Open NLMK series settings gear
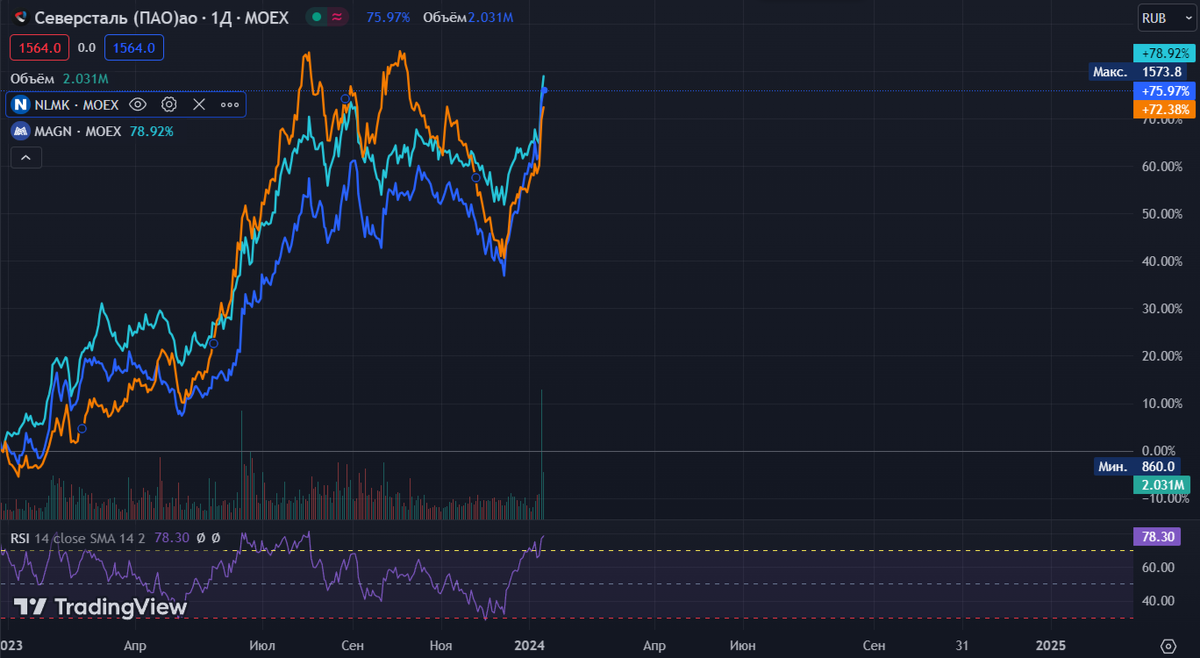This screenshot has width=1200, height=658. click(x=169, y=104)
